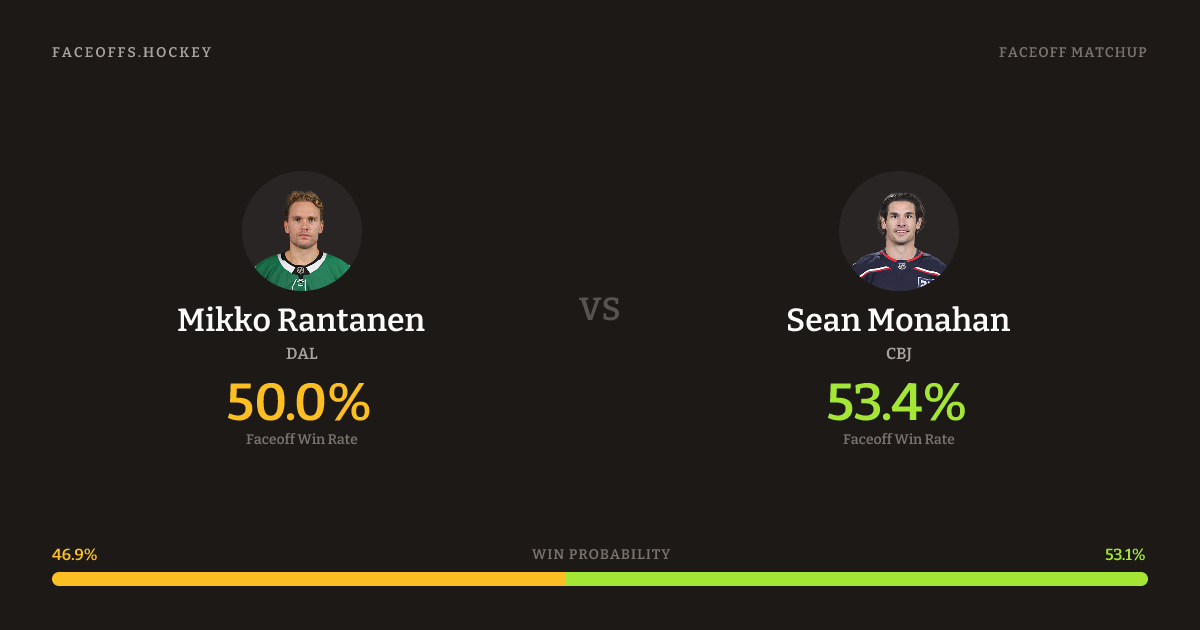
Task: Click the WIN PROBABILITY label
Action: click(x=601, y=554)
